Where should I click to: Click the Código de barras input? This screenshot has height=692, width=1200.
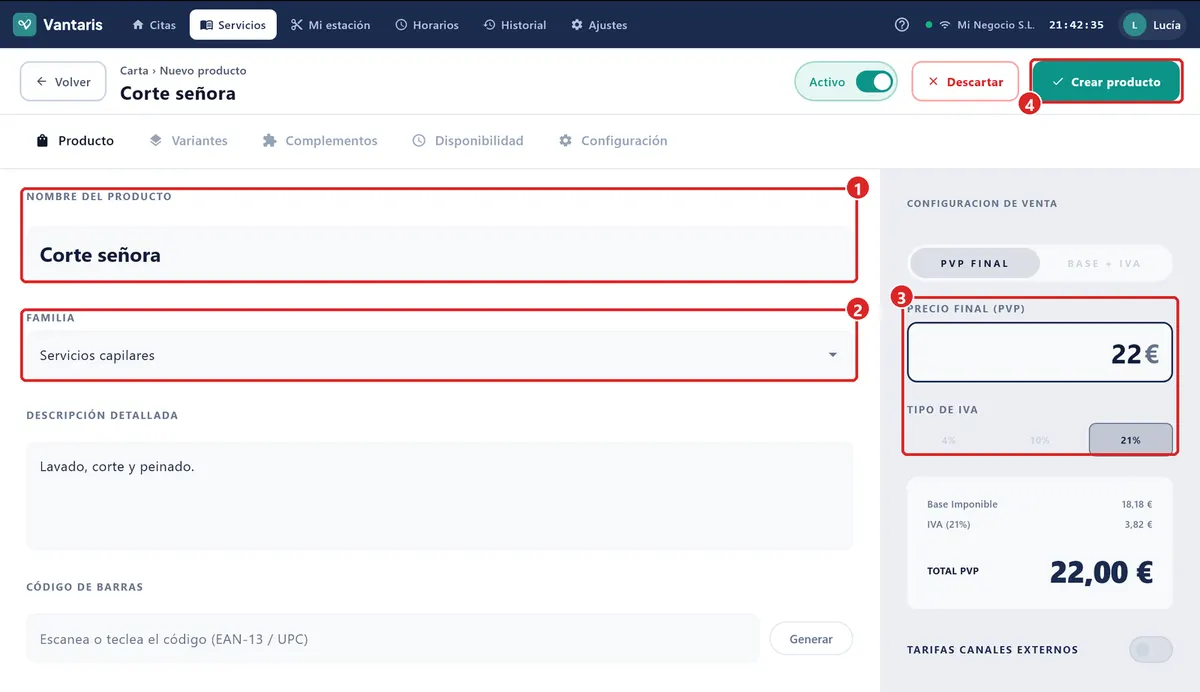pyautogui.click(x=393, y=639)
